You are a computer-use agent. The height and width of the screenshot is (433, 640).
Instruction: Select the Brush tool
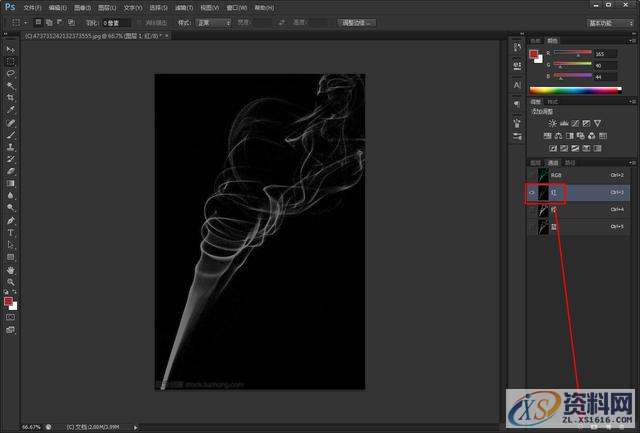11,134
